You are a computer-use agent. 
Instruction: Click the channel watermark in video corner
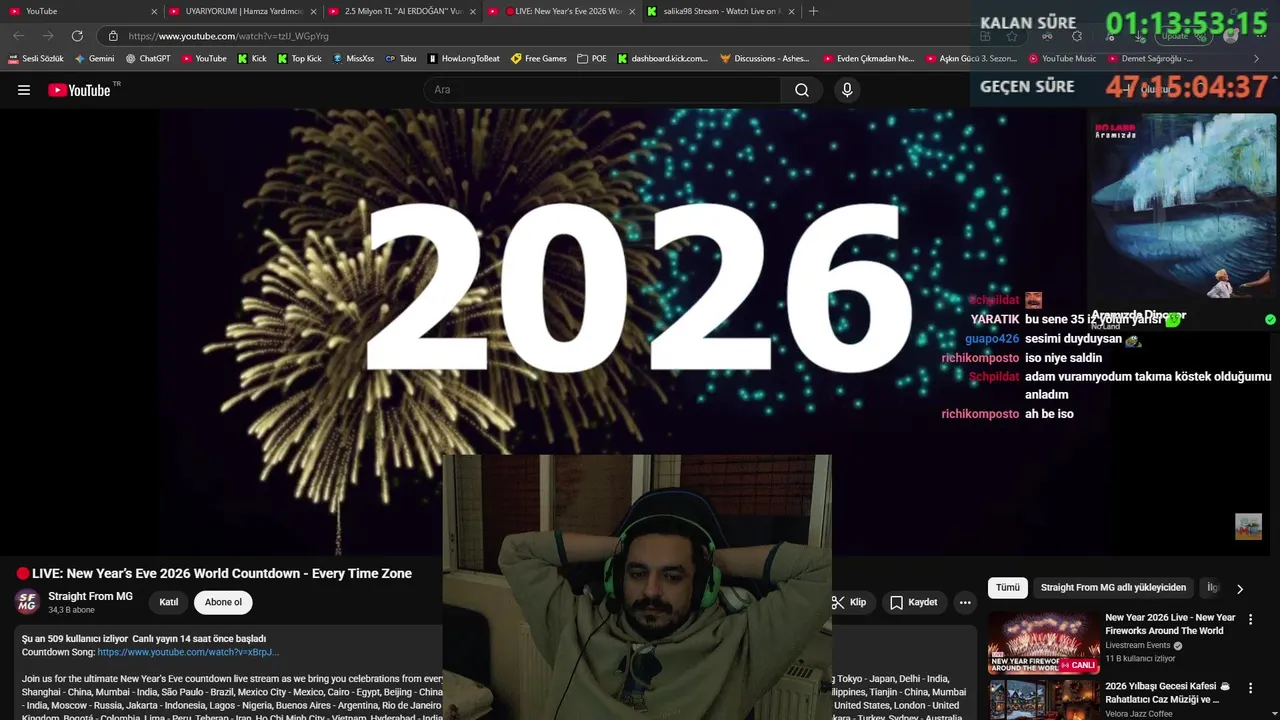point(1248,526)
